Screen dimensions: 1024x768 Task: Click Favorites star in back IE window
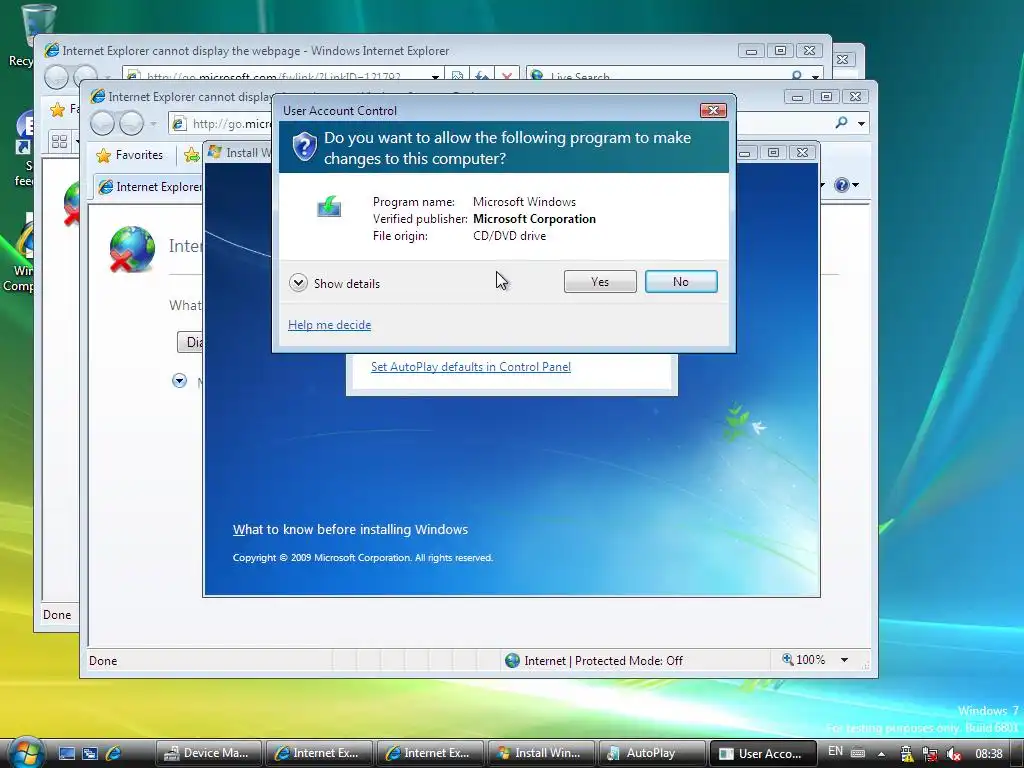[57, 109]
